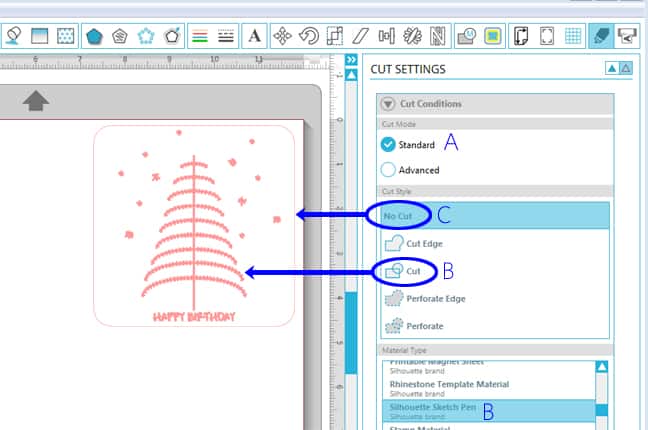Collapse Cut Settings panel with up arrow
The image size is (648, 430).
pyautogui.click(x=610, y=69)
